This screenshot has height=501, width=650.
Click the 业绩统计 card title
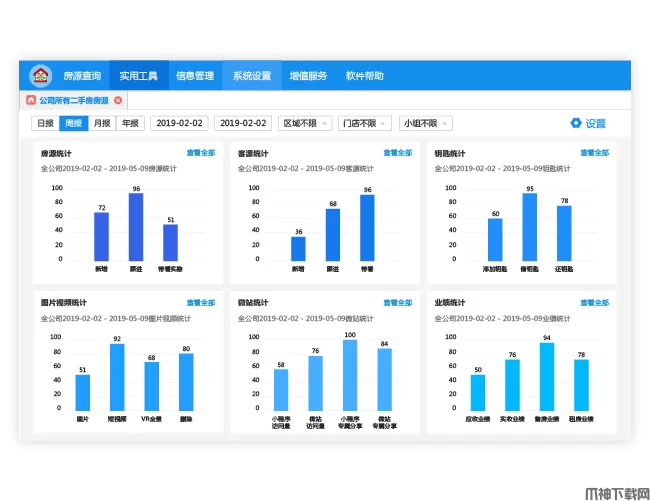pos(450,303)
